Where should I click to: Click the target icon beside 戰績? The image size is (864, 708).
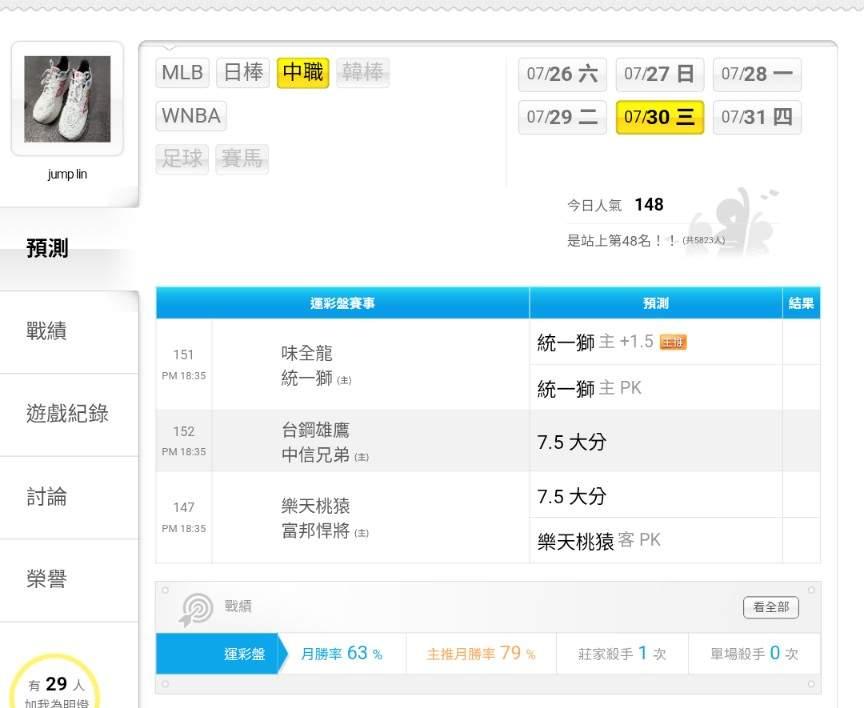(196, 609)
